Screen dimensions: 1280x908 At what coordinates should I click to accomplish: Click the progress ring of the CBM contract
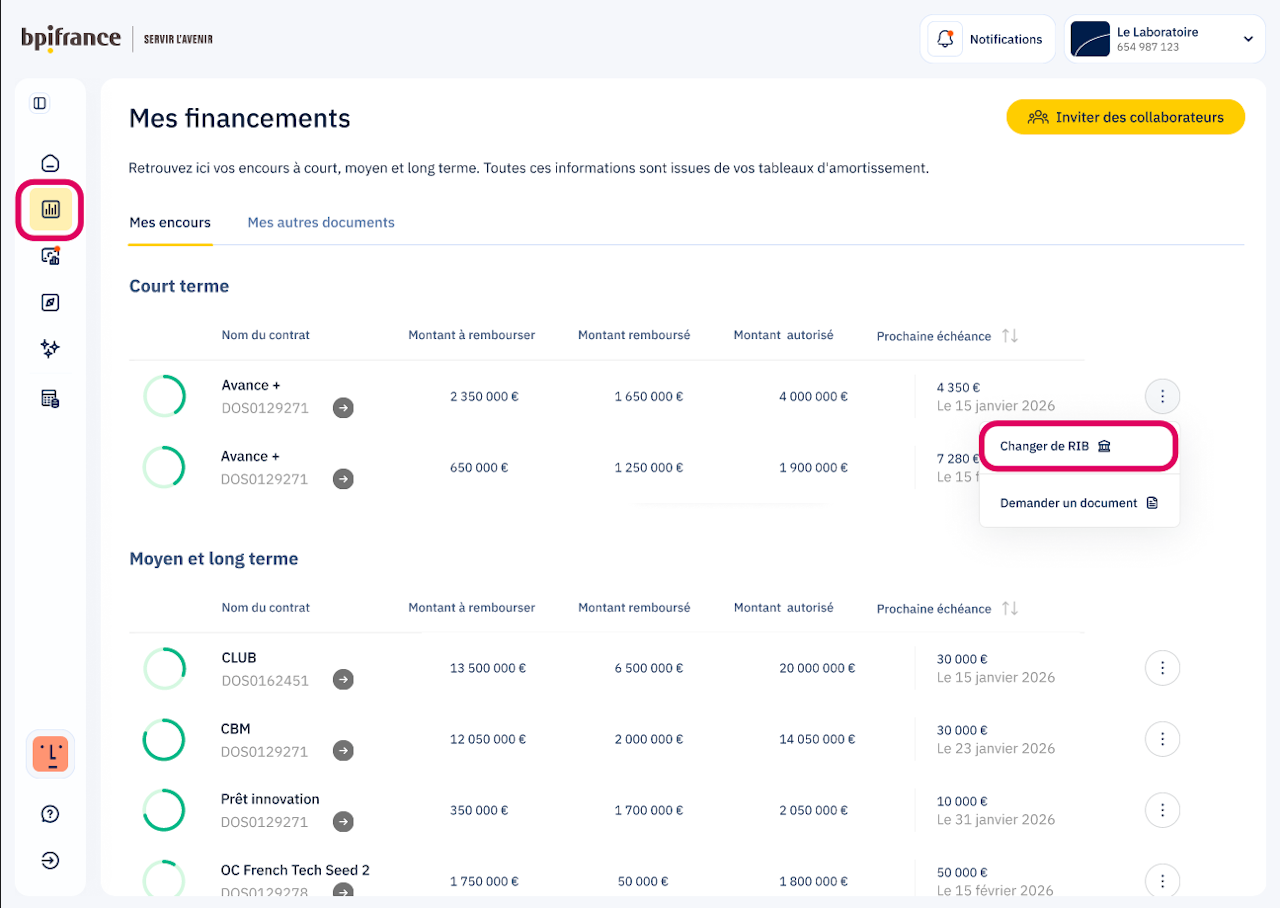[x=164, y=739]
